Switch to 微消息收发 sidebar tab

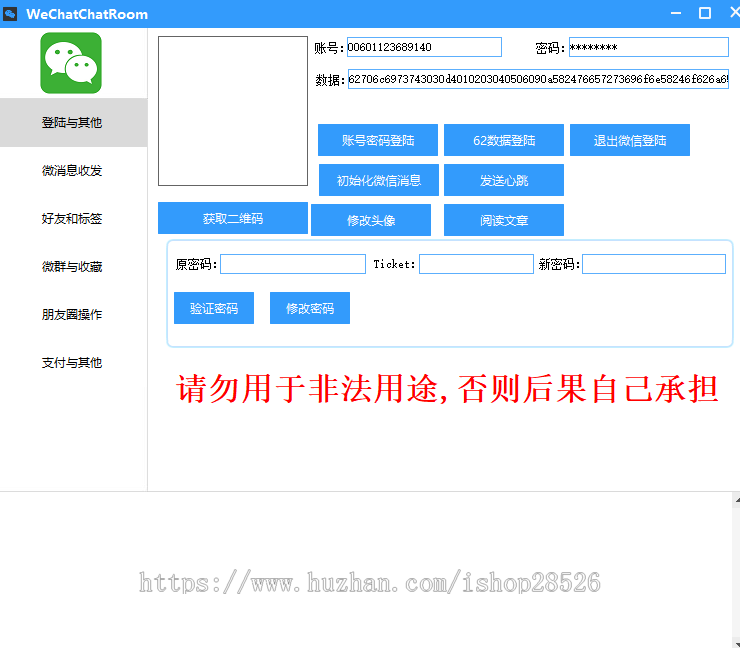(x=74, y=170)
